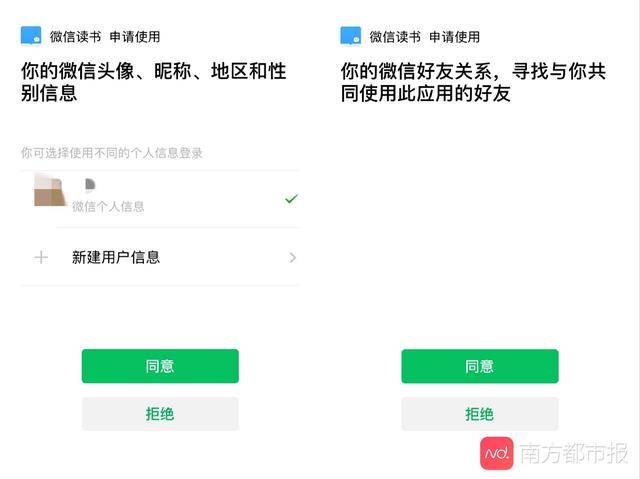Approve friend-relationship access with 同意
The width and height of the screenshot is (640, 479).
479,366
